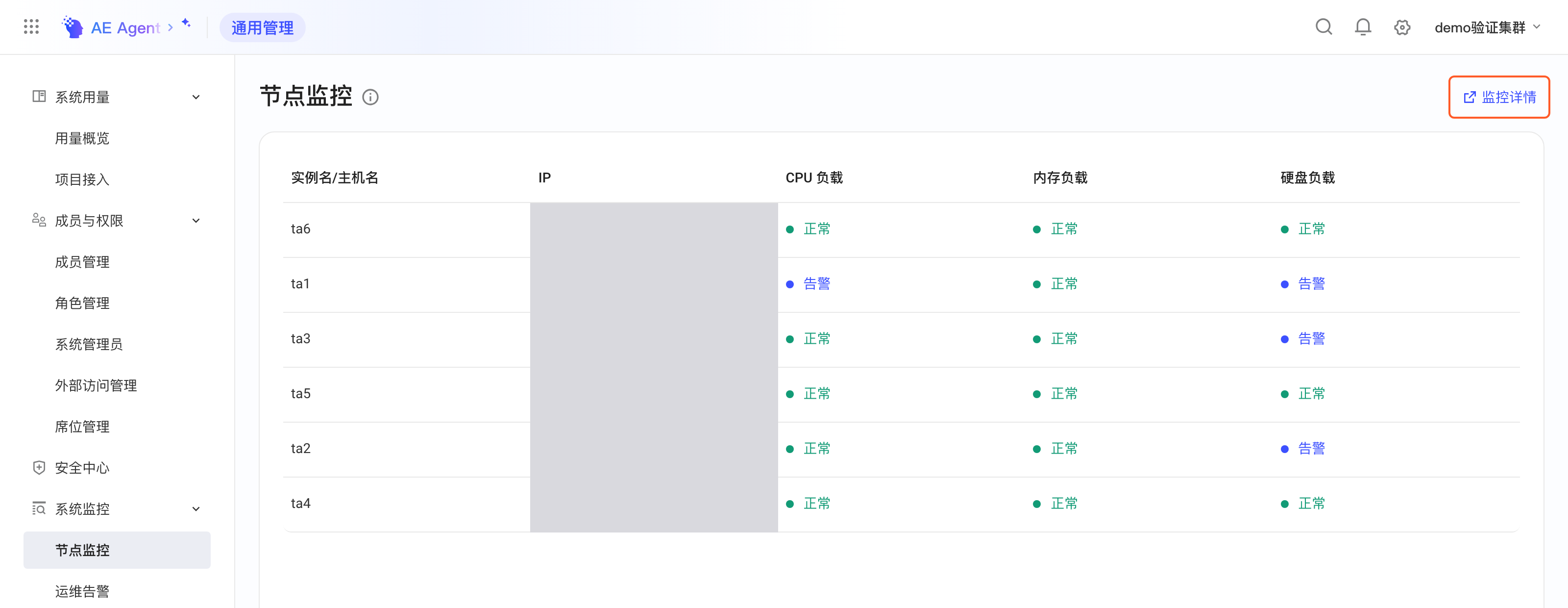Click the ta2 instance name
Viewport: 1568px width, 608px height.
(x=301, y=448)
